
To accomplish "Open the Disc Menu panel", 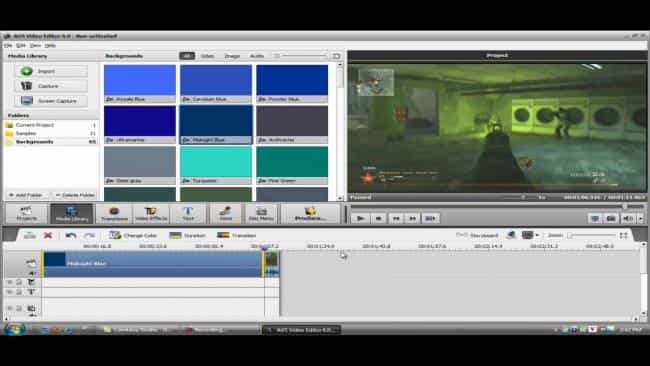I will click(x=261, y=214).
